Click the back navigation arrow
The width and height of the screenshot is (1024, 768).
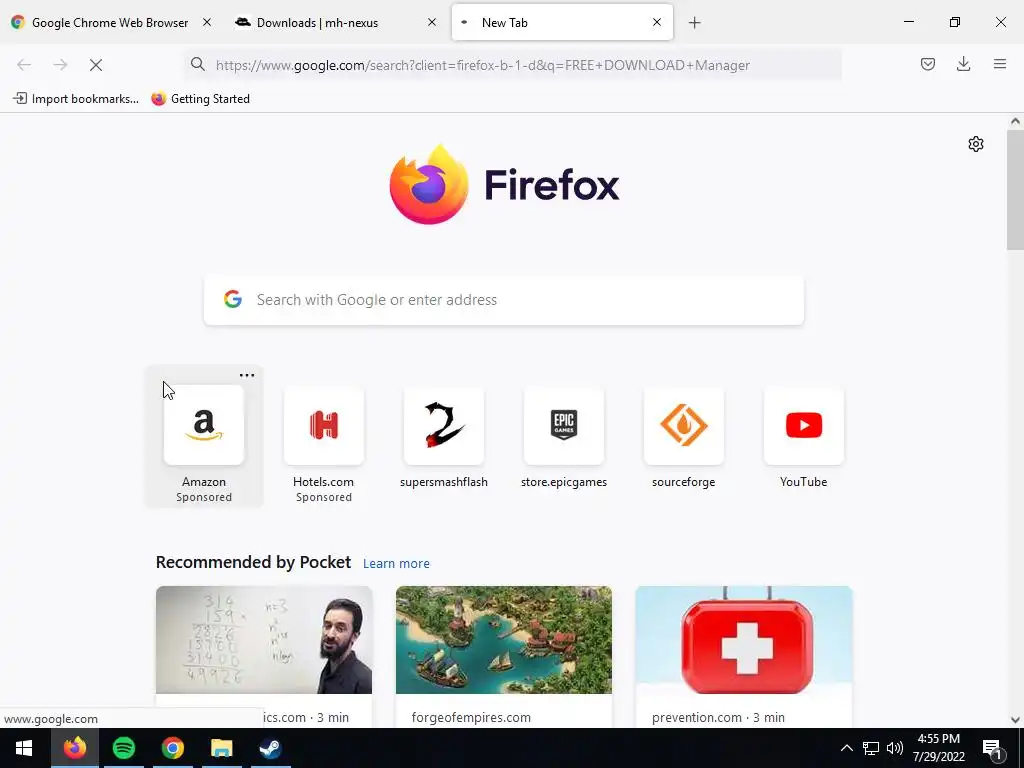point(24,65)
